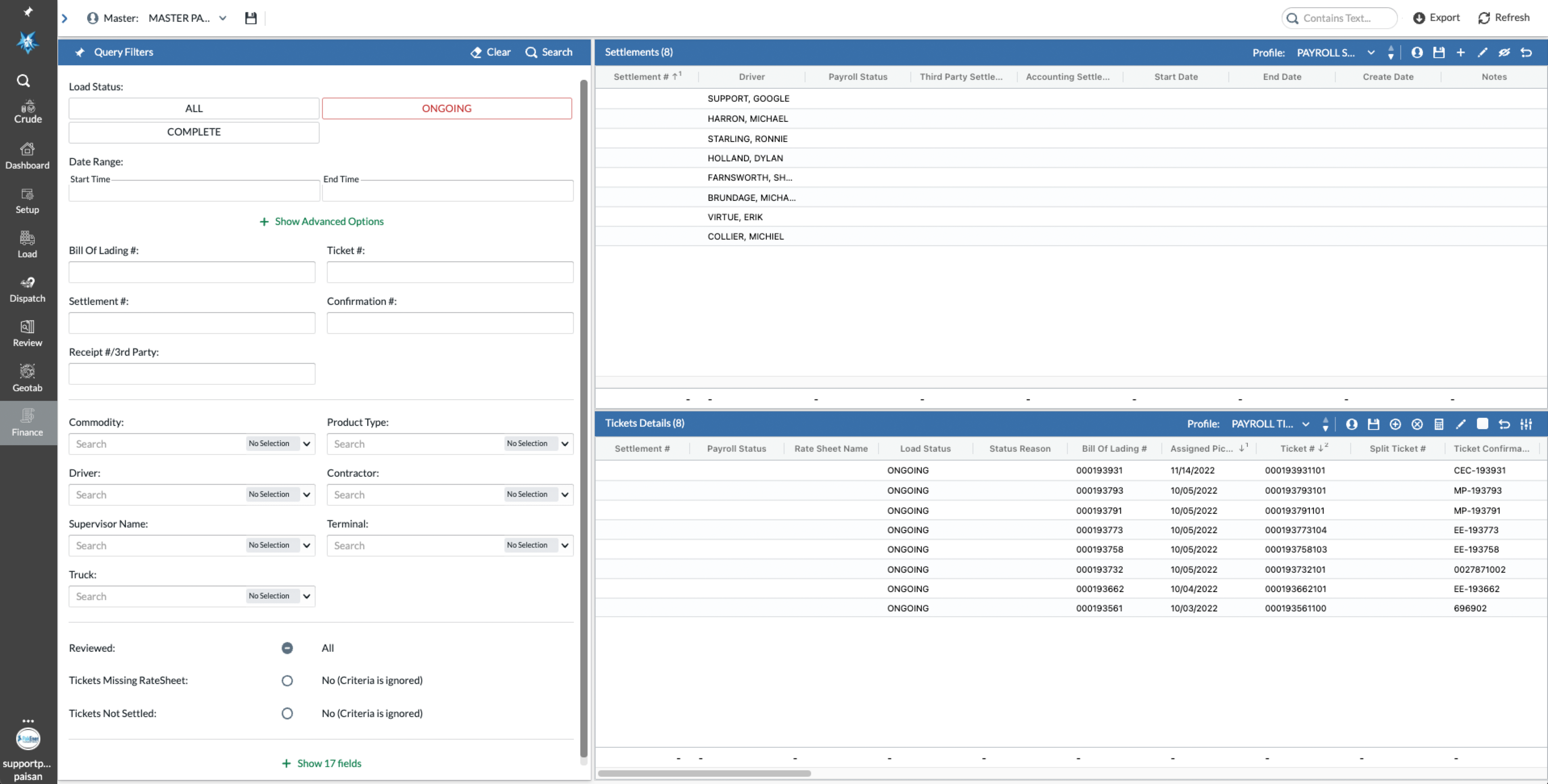Click the Tickets Details horizontal scrollbar

[704, 773]
